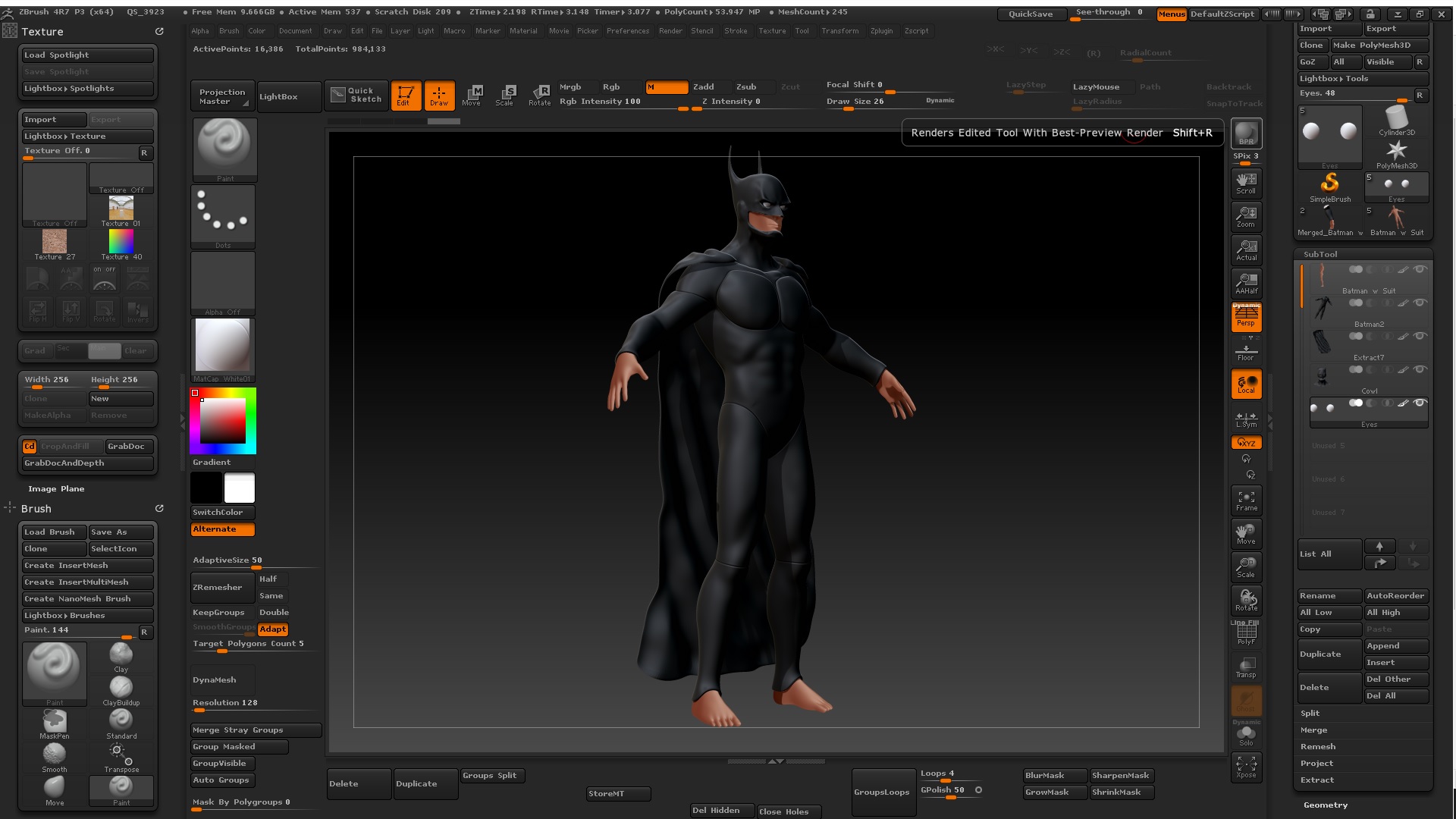The height and width of the screenshot is (819, 1456).
Task: Select the Scroll canvas tool
Action: [x=1246, y=183]
